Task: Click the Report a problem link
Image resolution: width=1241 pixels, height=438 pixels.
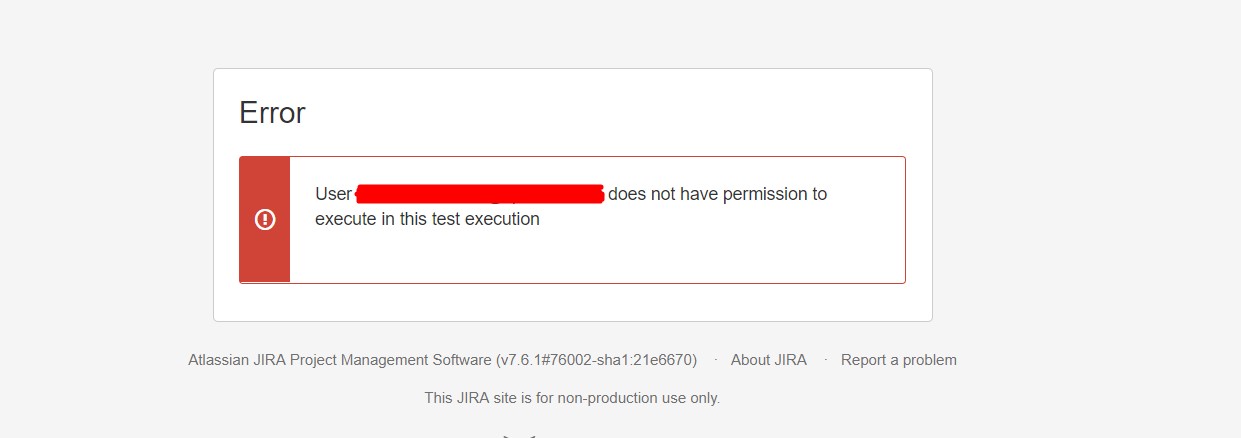Action: (898, 360)
